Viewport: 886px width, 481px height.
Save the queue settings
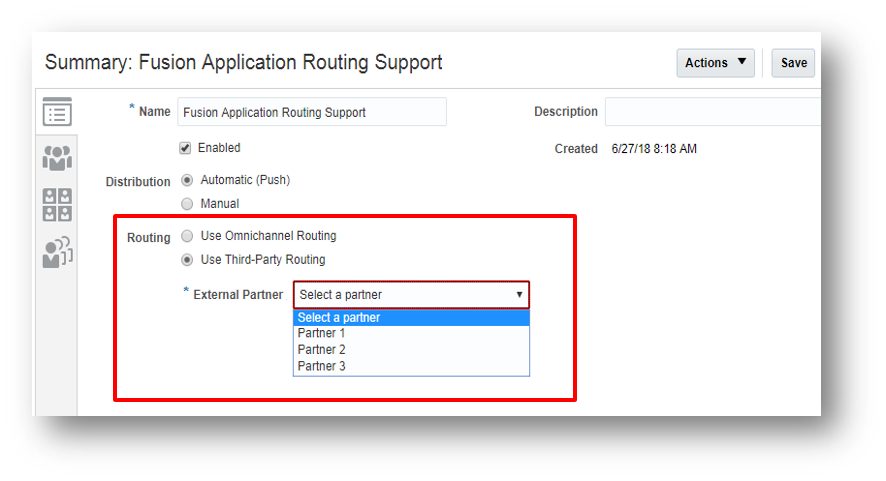(x=793, y=63)
